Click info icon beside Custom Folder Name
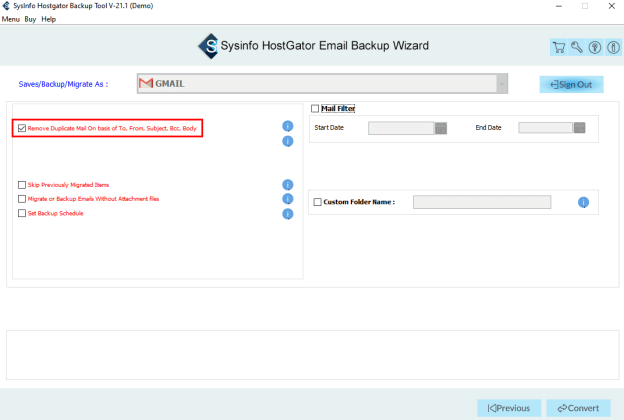The height and width of the screenshot is (420, 624). (x=583, y=202)
